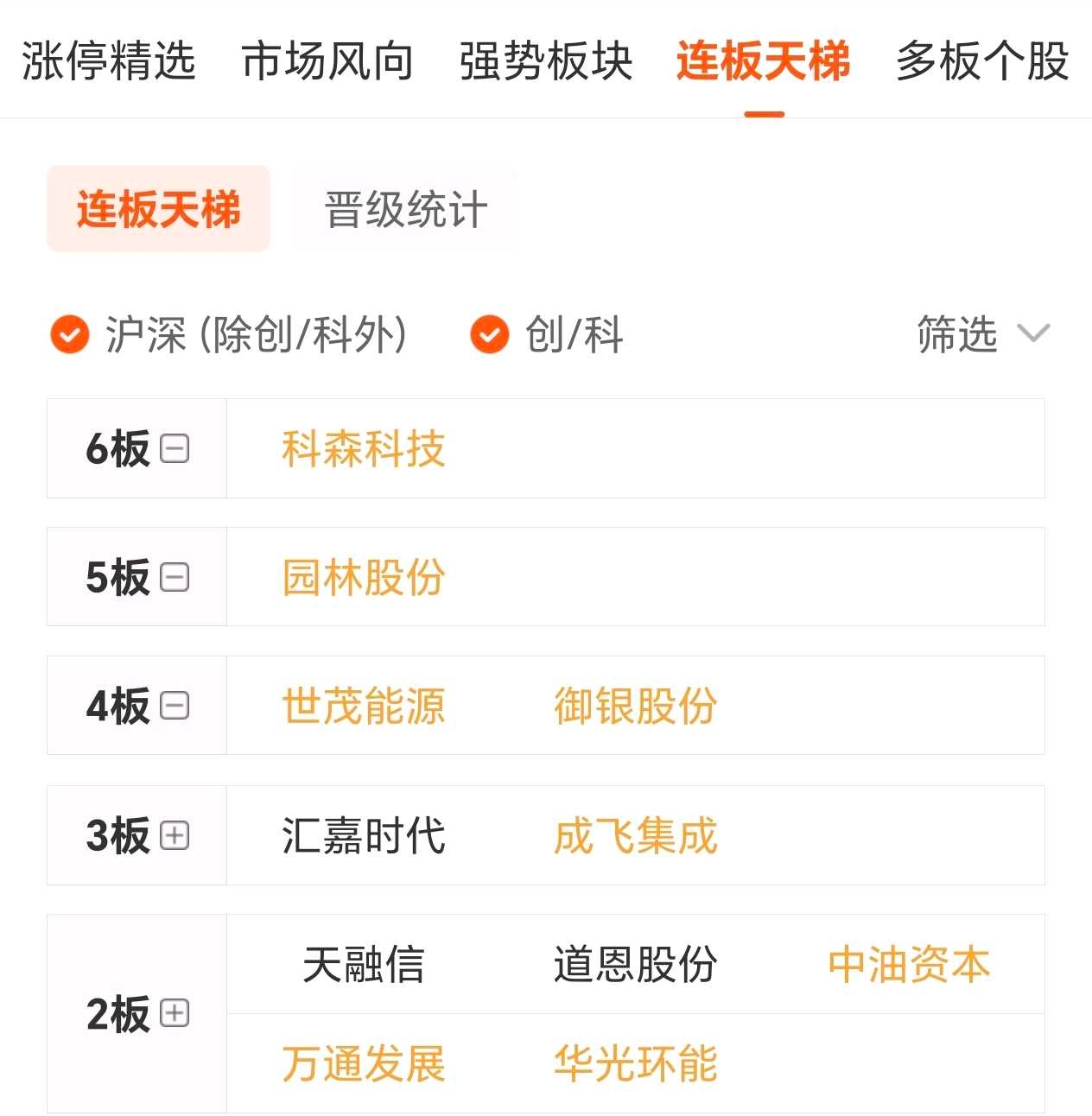Go to the 多板个股 tab
1092x1116 pixels.
(982, 61)
